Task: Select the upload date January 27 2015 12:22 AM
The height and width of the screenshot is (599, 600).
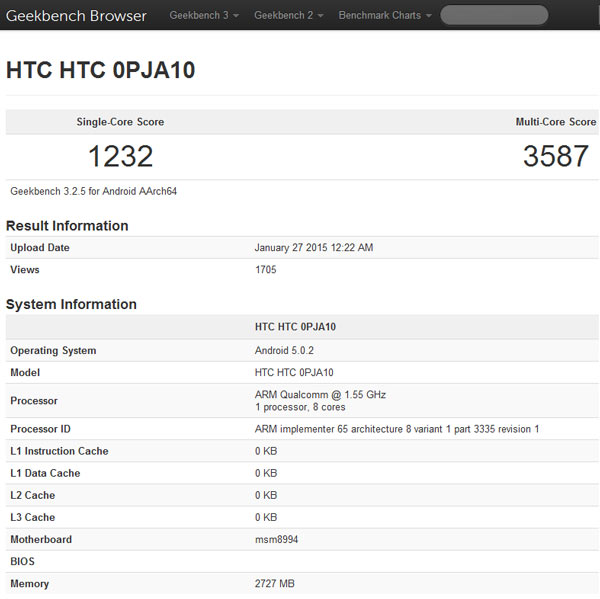Action: pos(314,248)
